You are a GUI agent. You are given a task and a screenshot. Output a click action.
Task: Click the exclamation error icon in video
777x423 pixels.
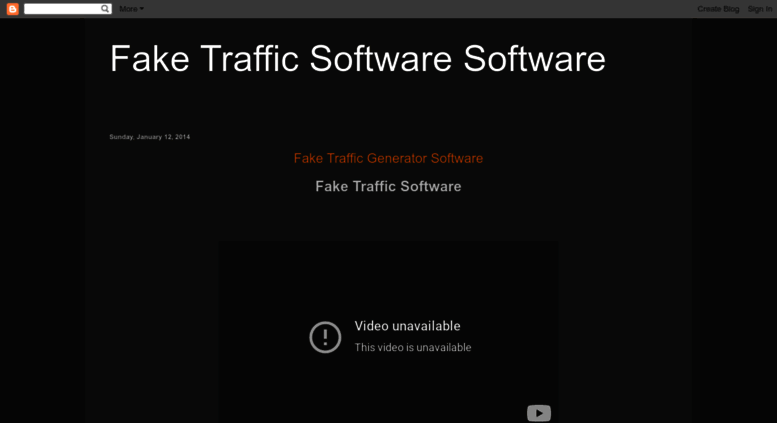[x=325, y=337]
